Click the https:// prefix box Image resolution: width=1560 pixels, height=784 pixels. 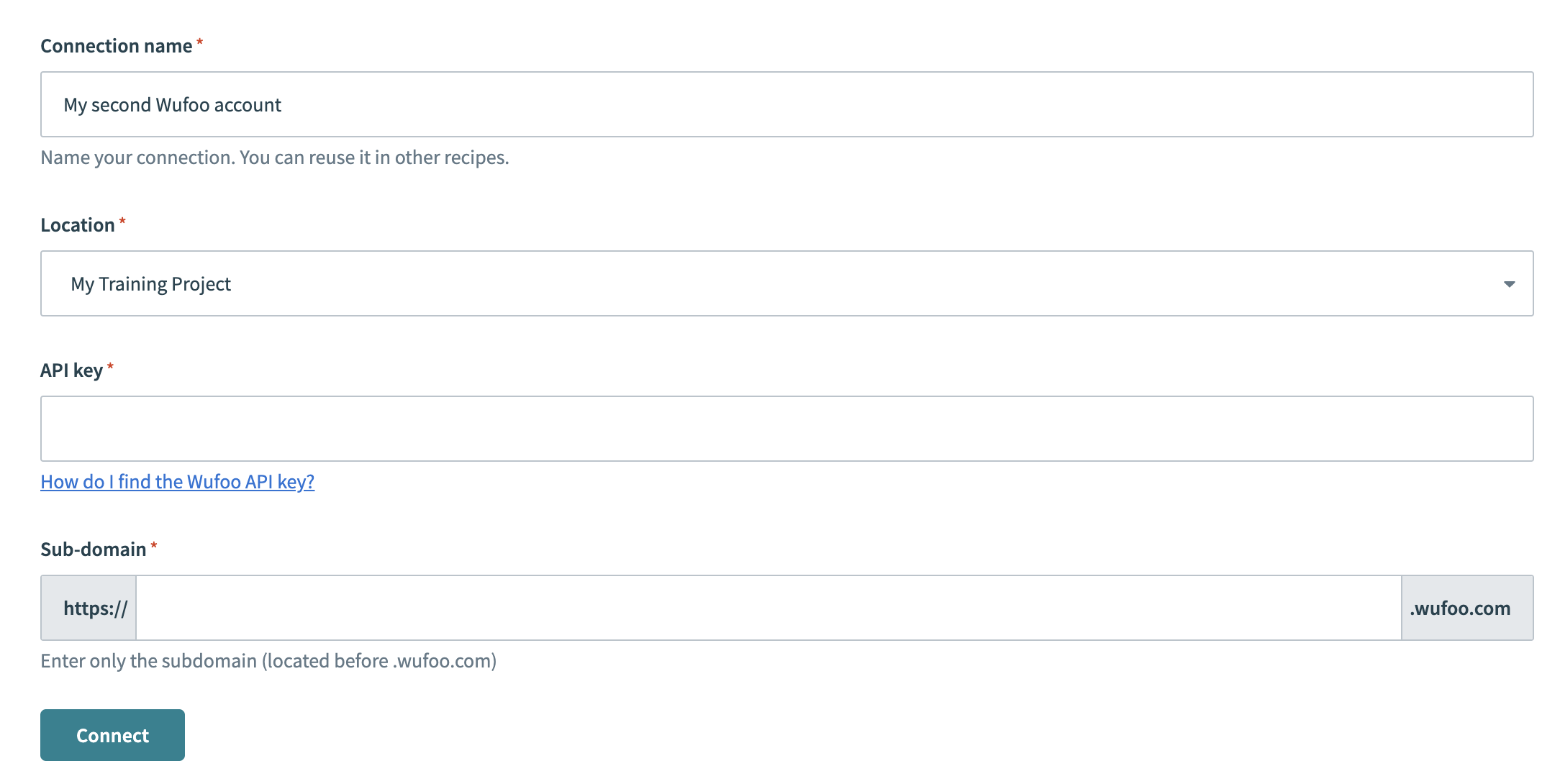[89, 608]
